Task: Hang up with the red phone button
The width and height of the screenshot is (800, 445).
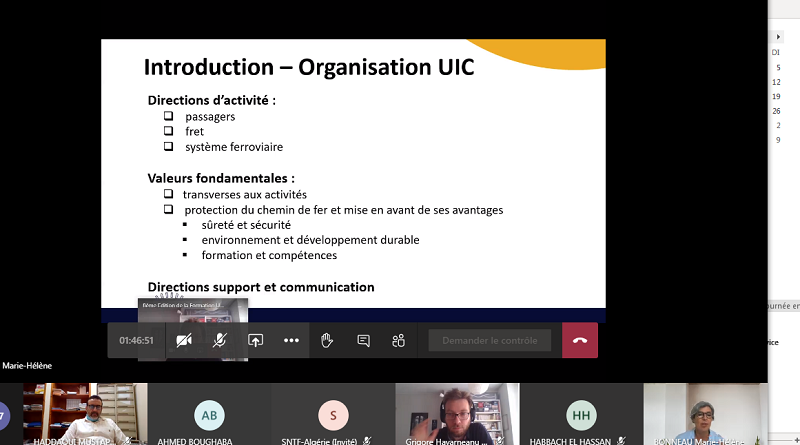Action: 580,340
